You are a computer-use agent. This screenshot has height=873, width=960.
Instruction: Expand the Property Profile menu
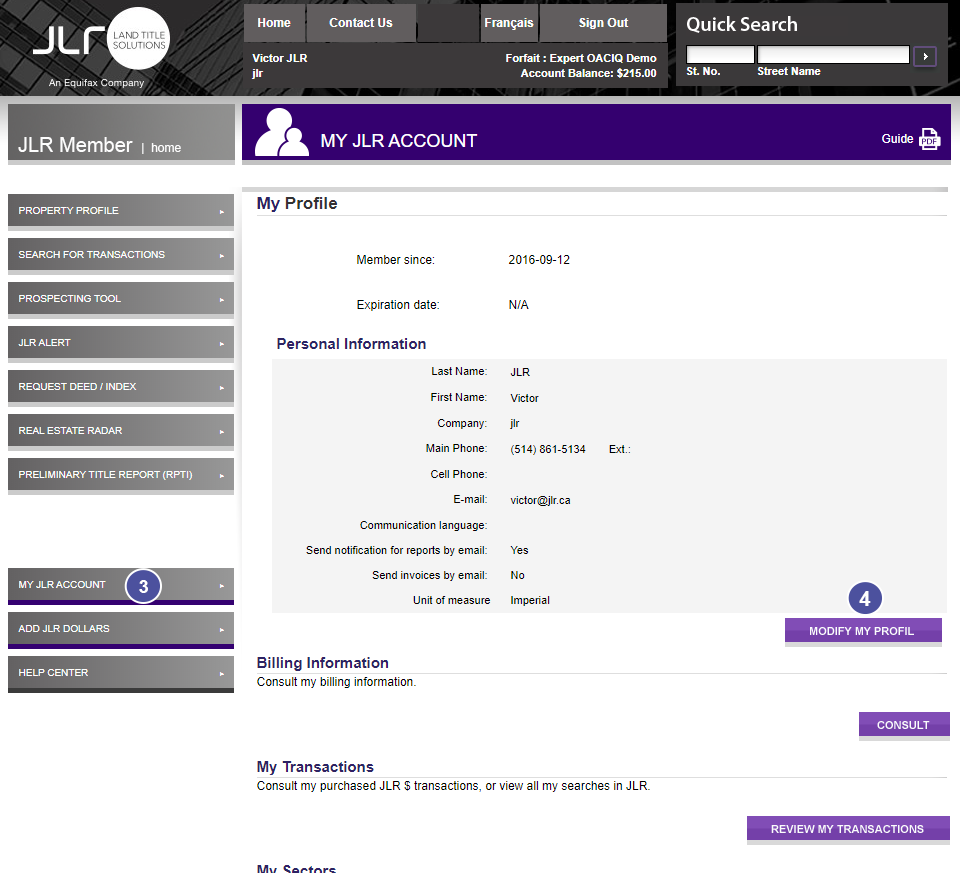coord(120,211)
